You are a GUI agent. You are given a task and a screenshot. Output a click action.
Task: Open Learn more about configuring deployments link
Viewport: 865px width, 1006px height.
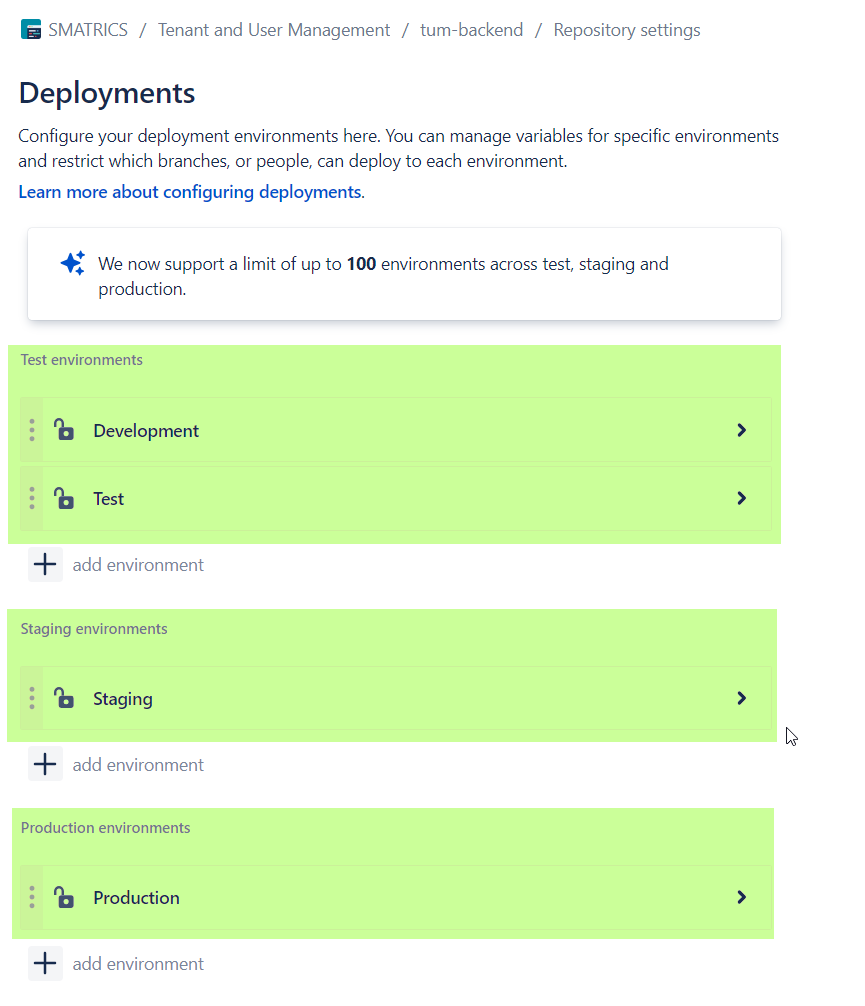[x=190, y=192]
